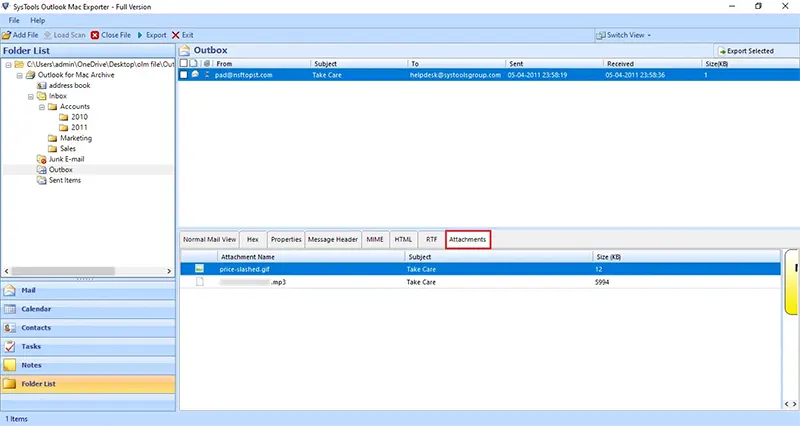
Task: Select the Junk E-mail folder icon
Action: pyautogui.click(x=42, y=159)
